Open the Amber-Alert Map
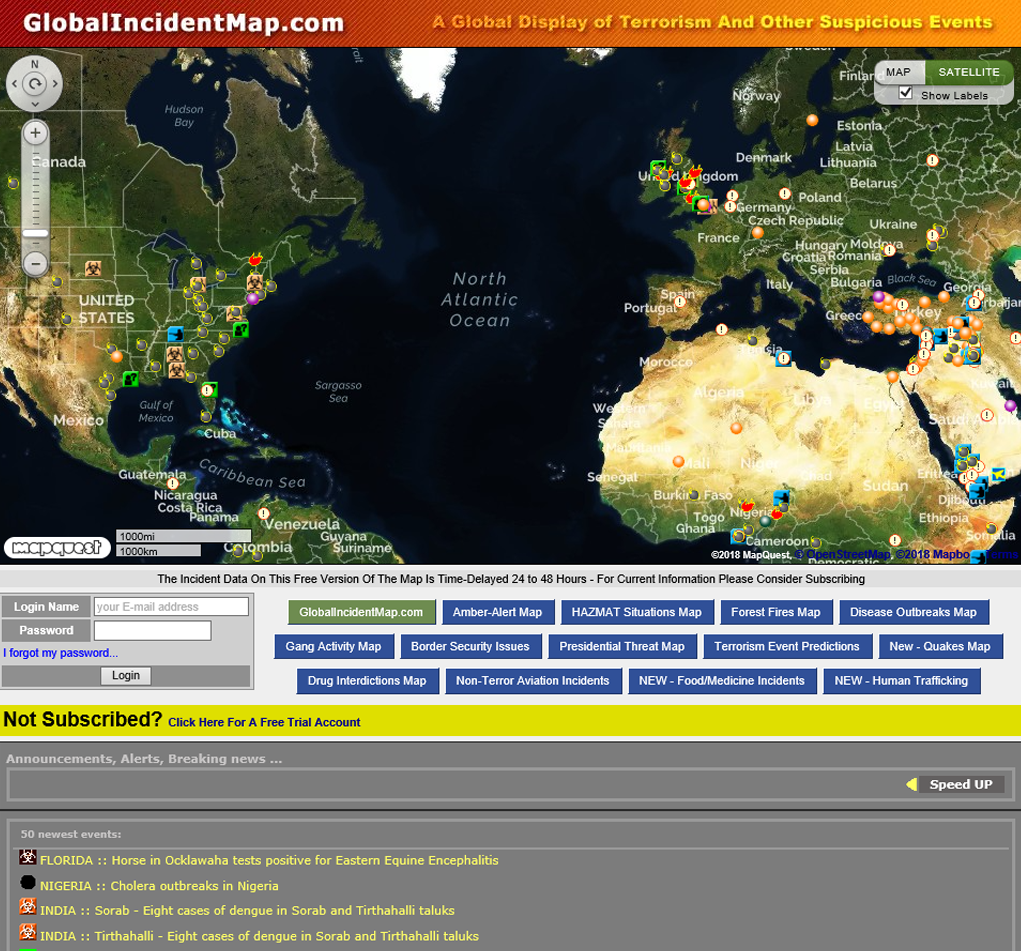The image size is (1021, 951). [497, 612]
